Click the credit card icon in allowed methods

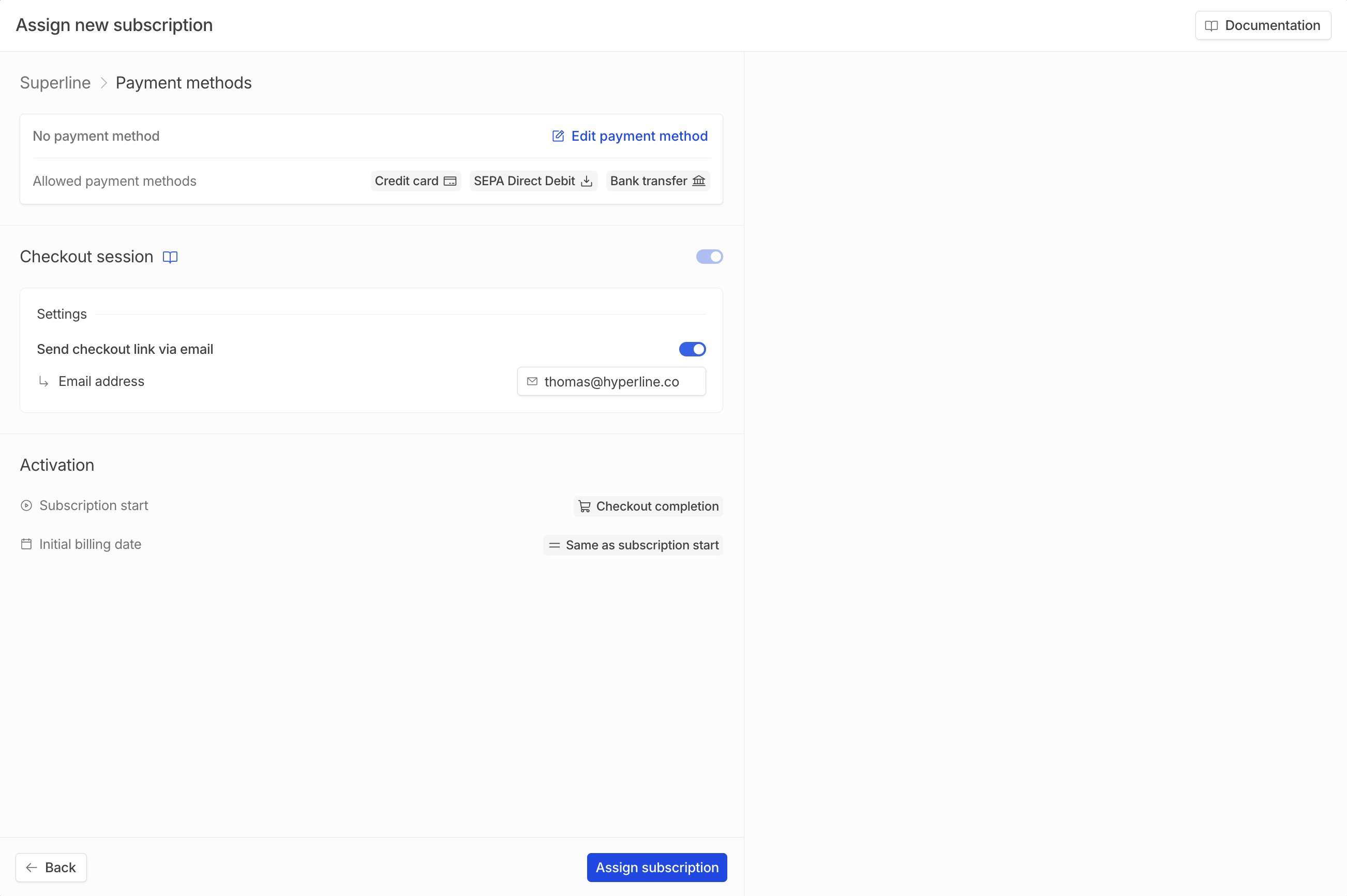[x=450, y=181]
